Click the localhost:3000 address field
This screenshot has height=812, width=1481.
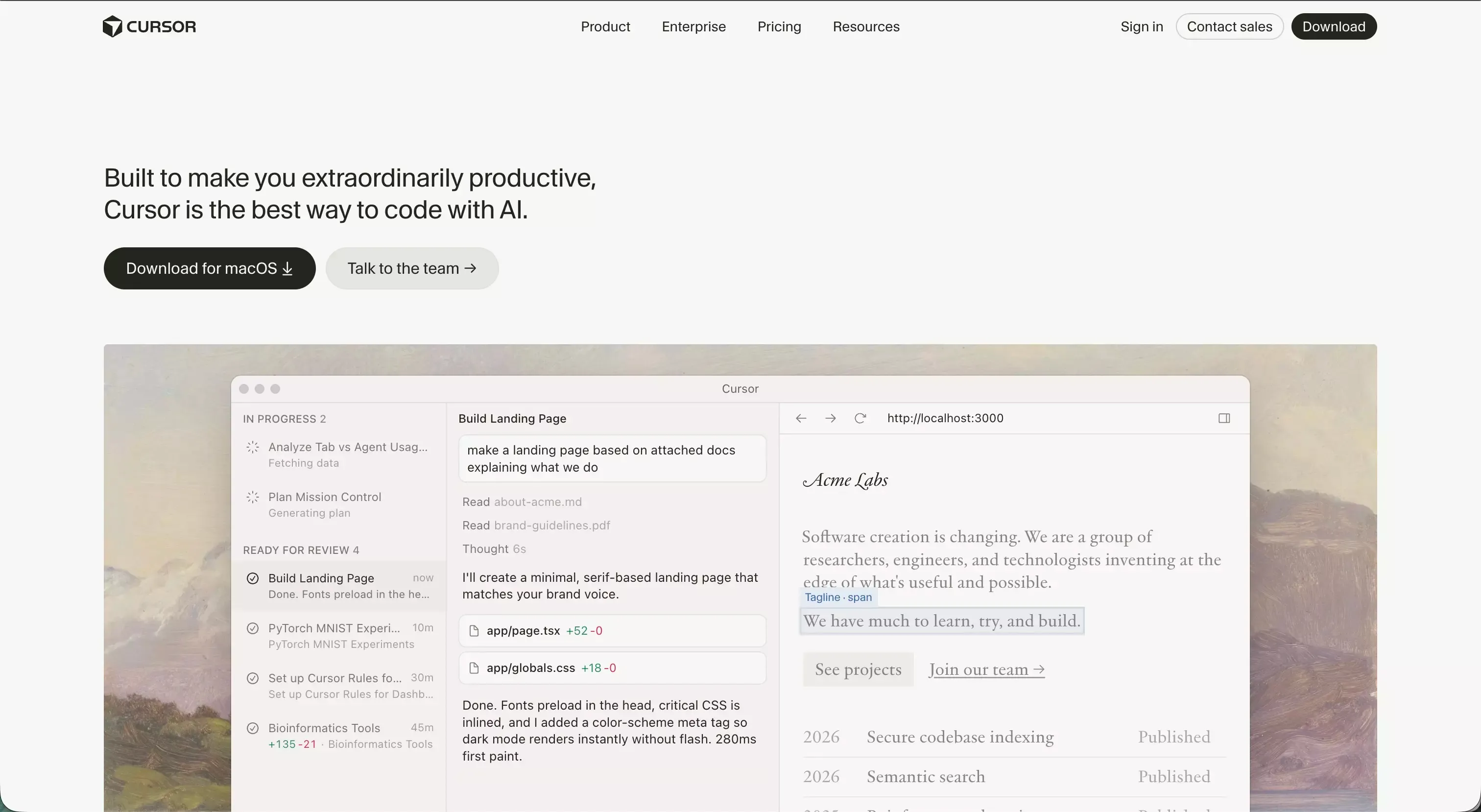pyautogui.click(x=945, y=418)
